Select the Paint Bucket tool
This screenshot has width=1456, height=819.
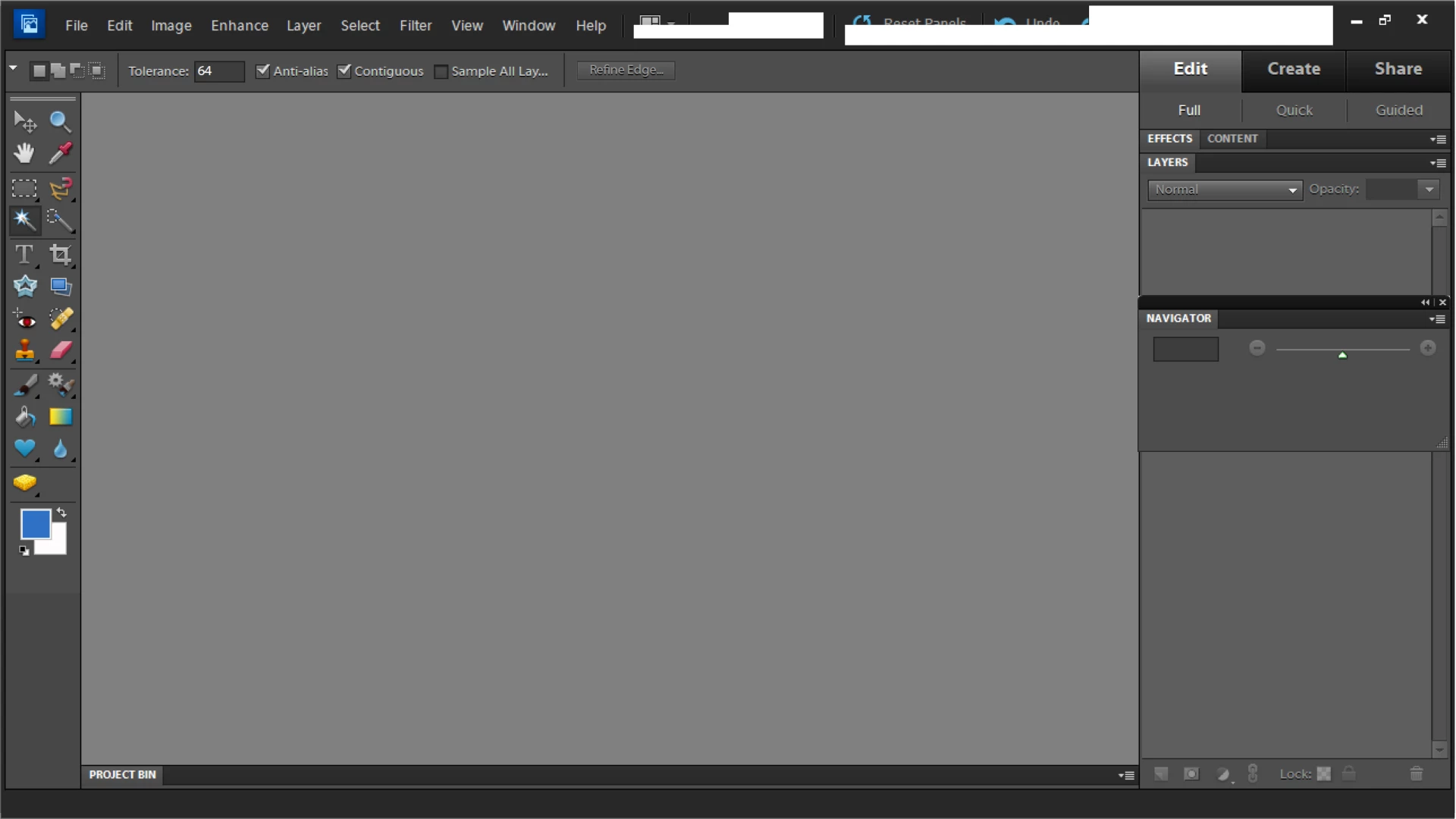click(x=24, y=417)
